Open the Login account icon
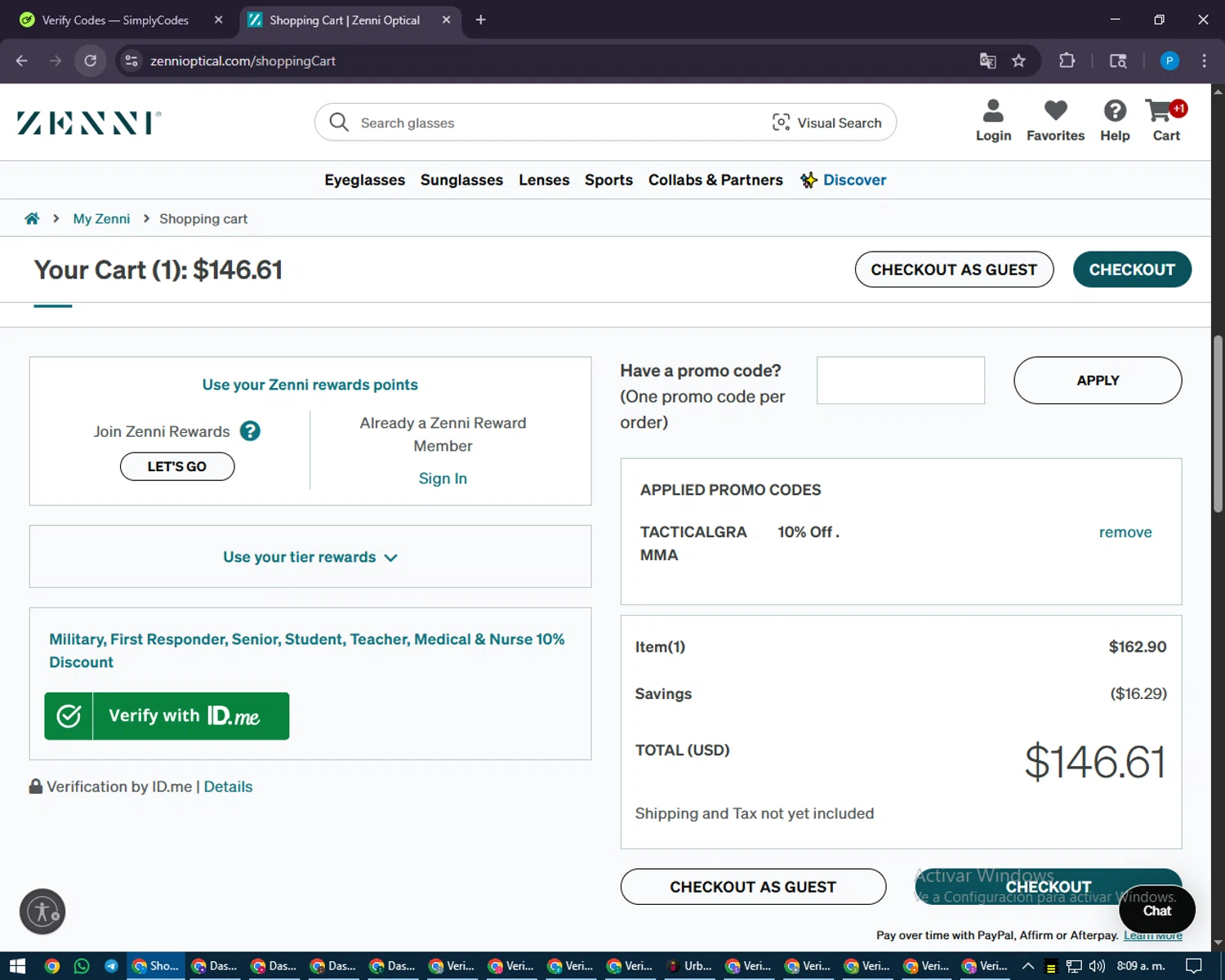 (x=993, y=121)
